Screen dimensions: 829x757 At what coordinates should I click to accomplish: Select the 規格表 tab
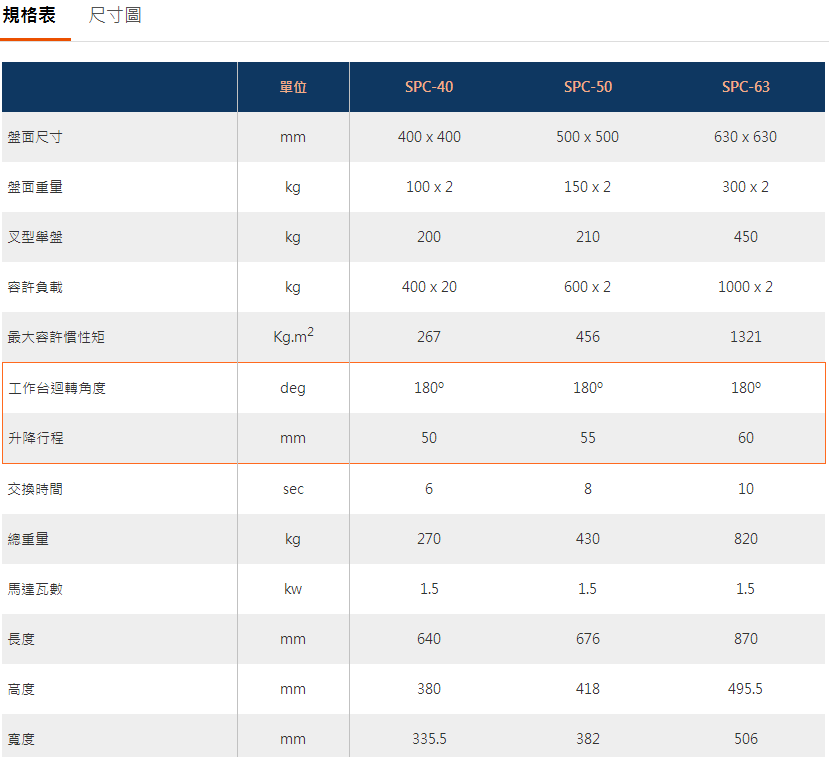tap(30, 16)
